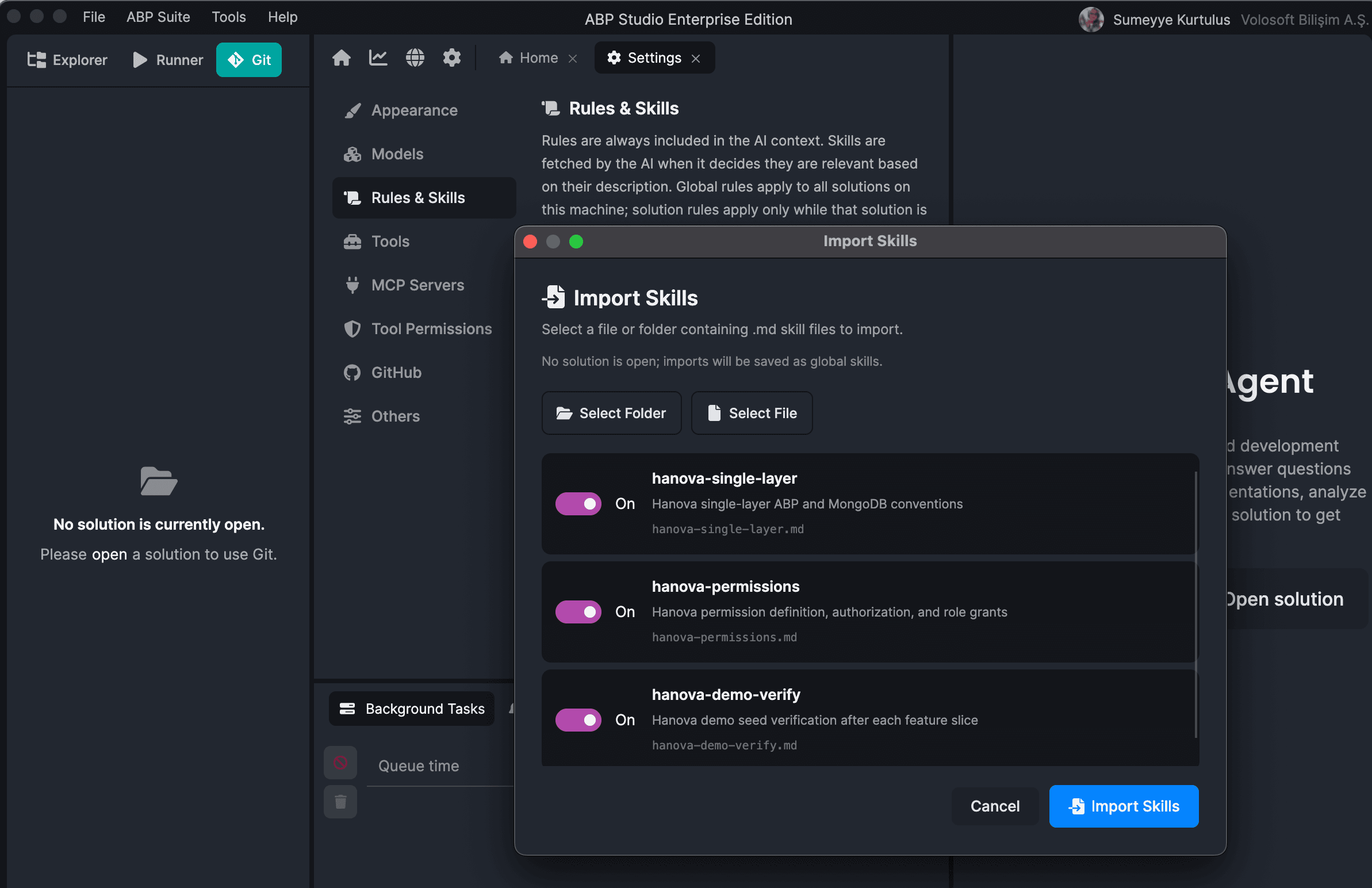
Task: Open Others settings section
Action: tap(424, 416)
